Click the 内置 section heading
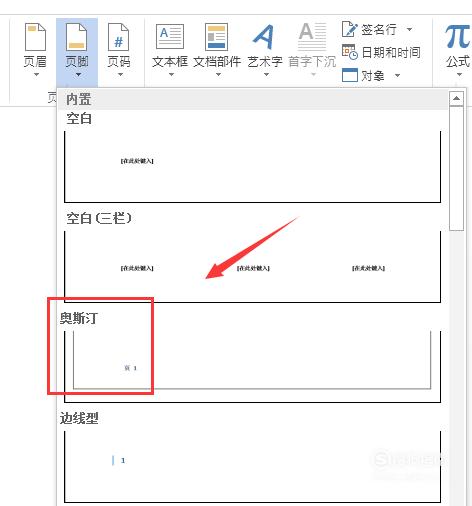 point(79,99)
